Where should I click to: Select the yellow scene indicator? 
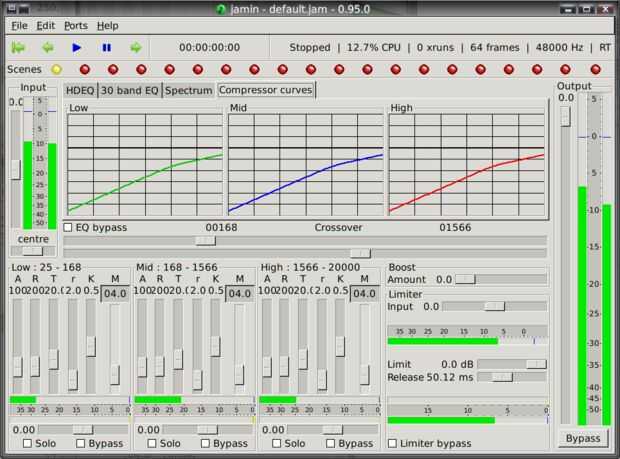tap(56, 69)
